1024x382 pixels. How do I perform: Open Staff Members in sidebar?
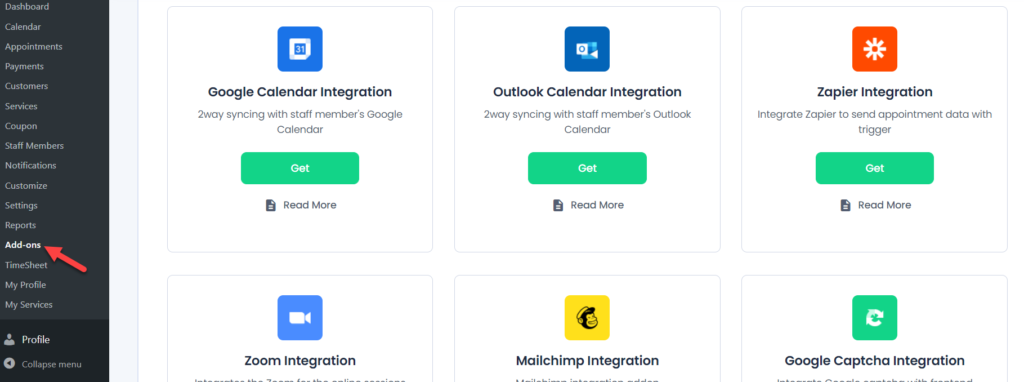point(35,146)
